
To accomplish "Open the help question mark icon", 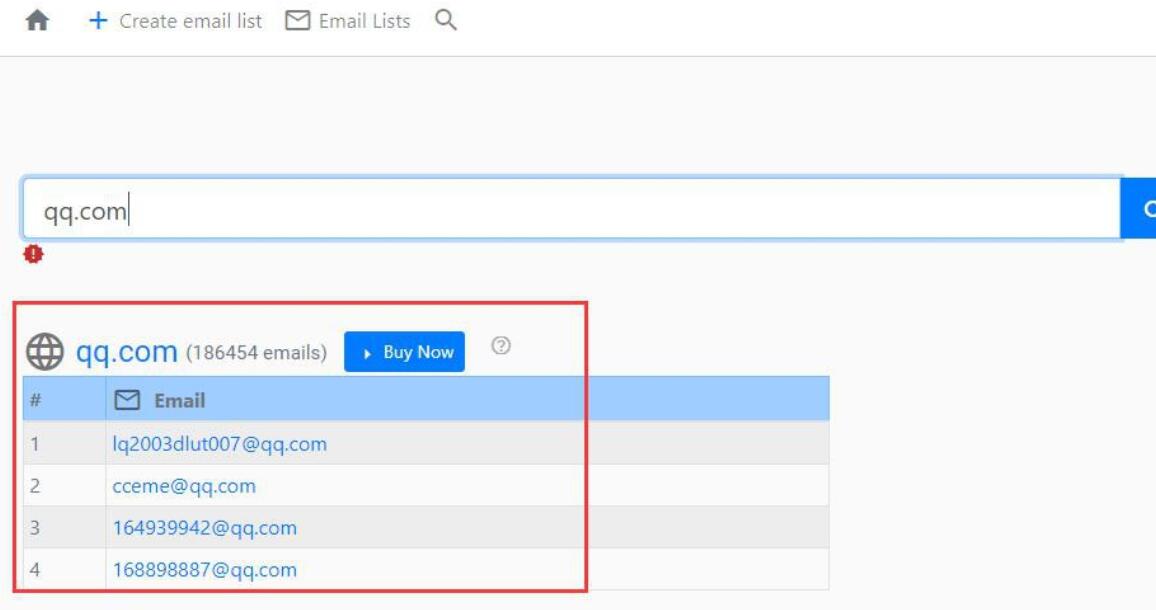I will point(502,346).
